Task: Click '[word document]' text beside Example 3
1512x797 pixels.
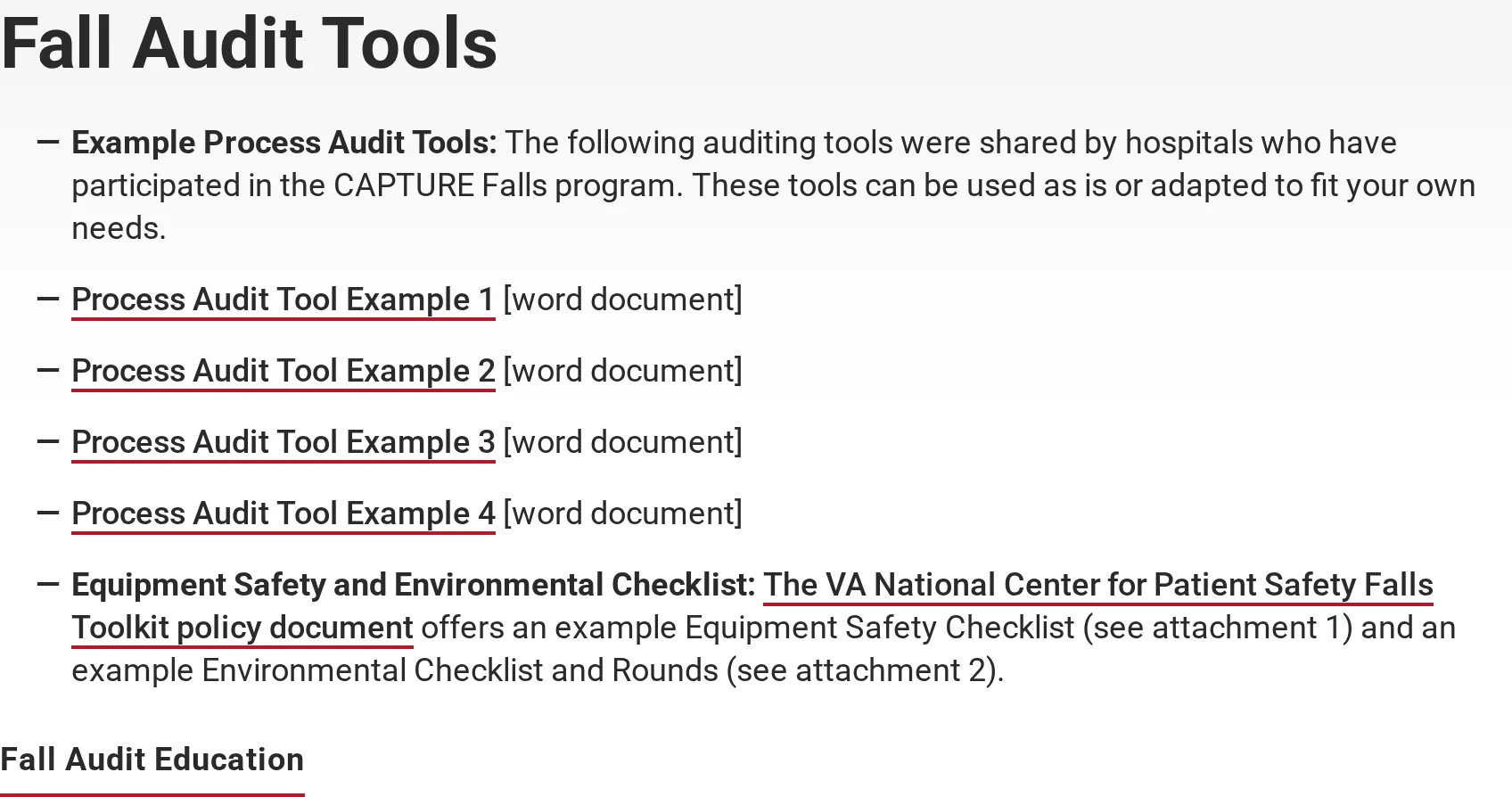Action: (622, 442)
